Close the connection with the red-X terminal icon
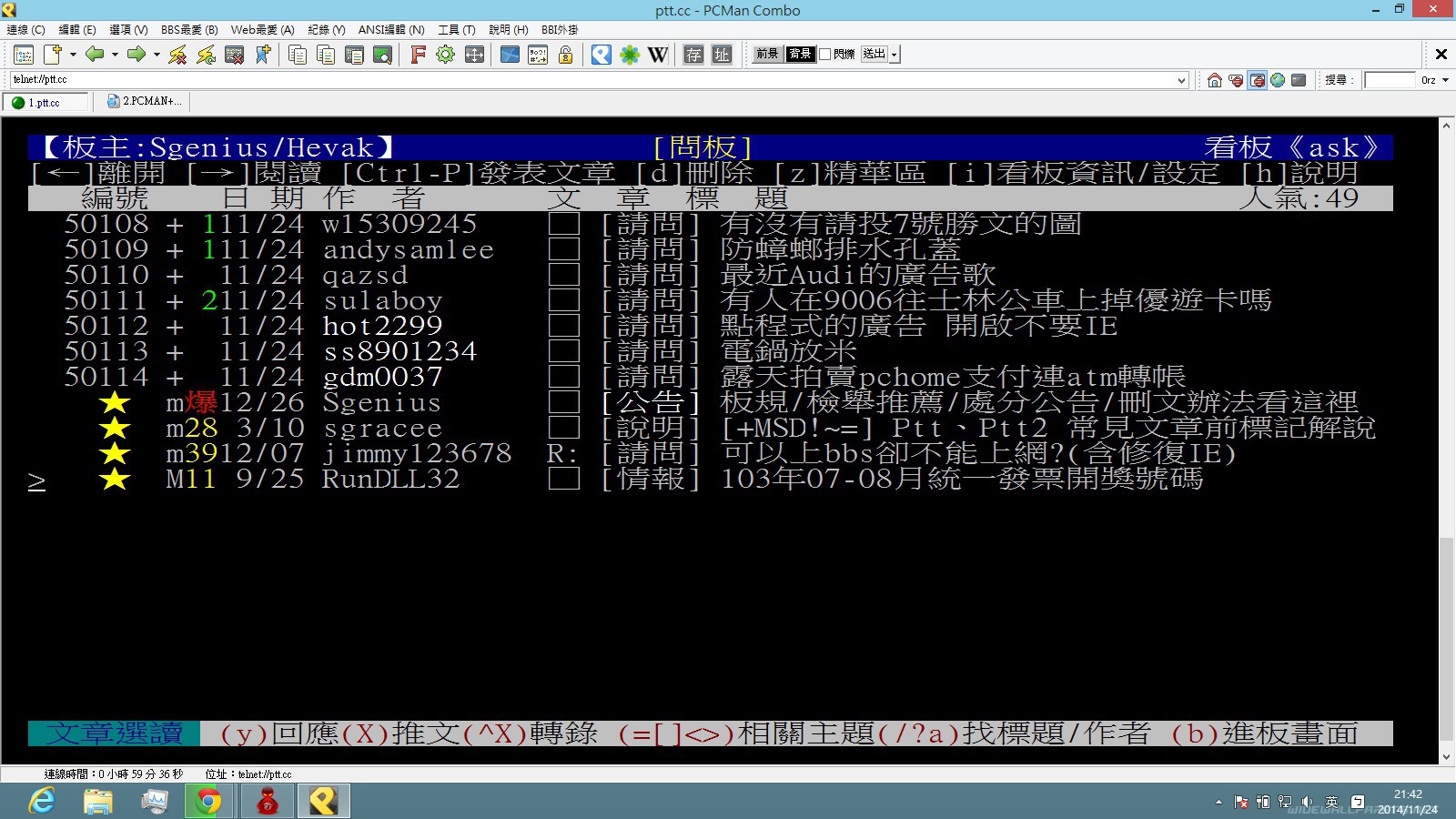 (235, 55)
